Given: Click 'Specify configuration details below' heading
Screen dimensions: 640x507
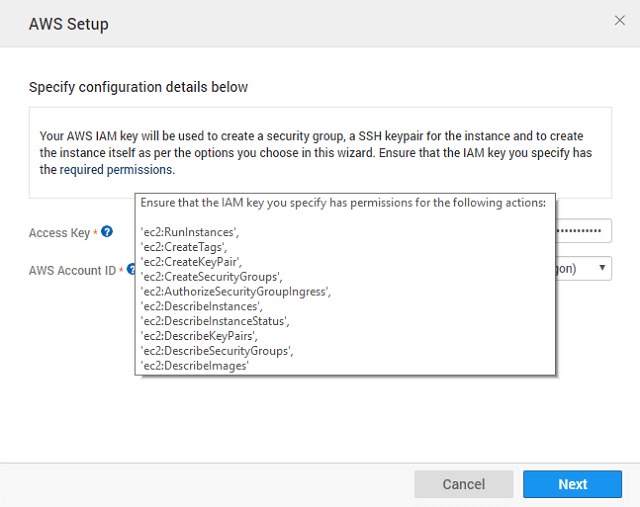Looking at the screenshot, I should pos(138,87).
